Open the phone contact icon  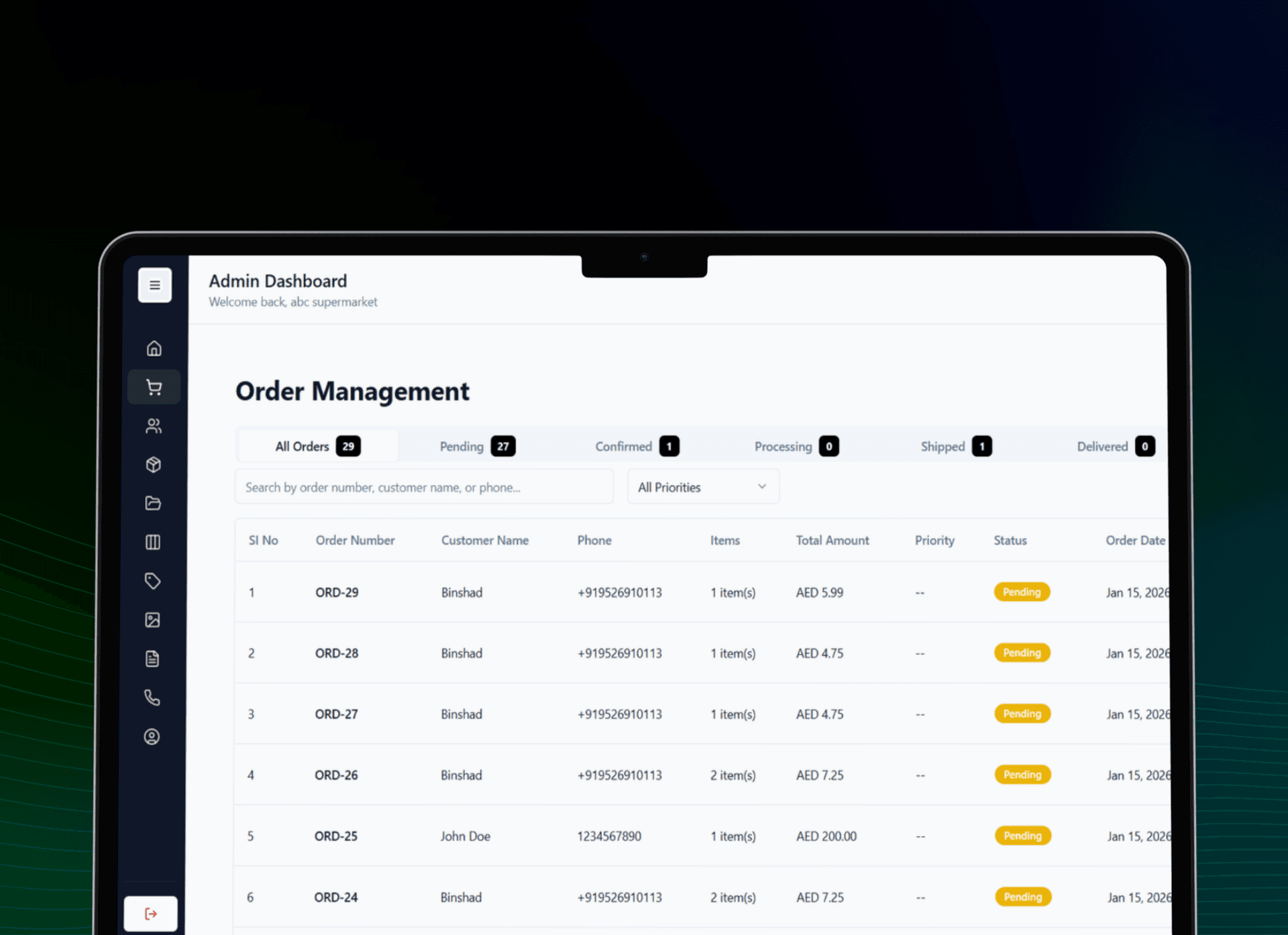(x=152, y=698)
